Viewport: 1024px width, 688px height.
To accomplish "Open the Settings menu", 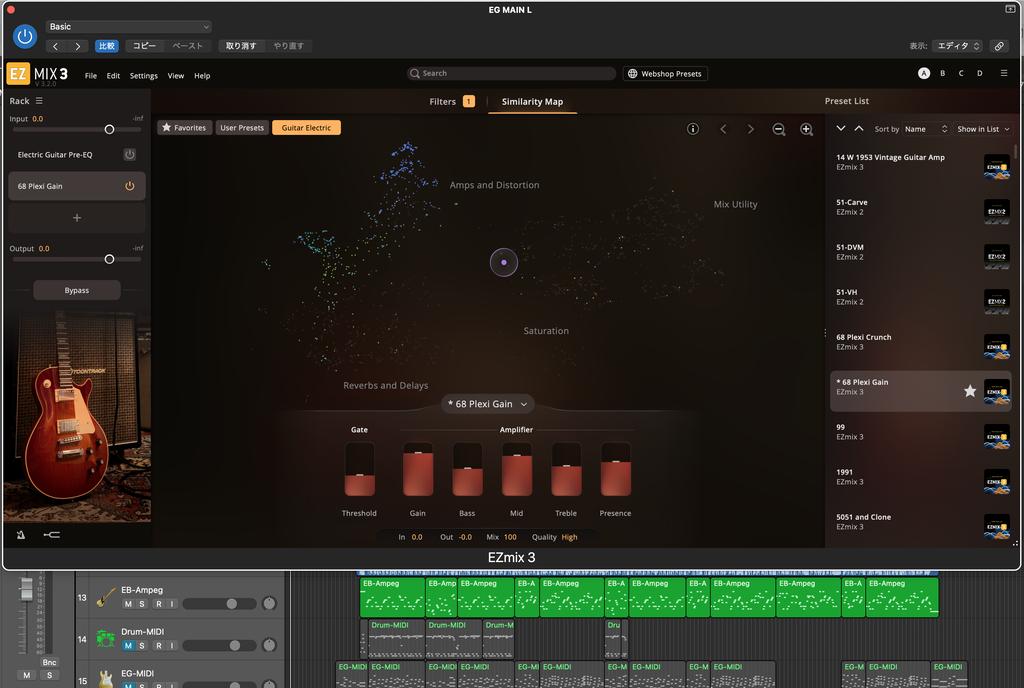I will [x=144, y=76].
